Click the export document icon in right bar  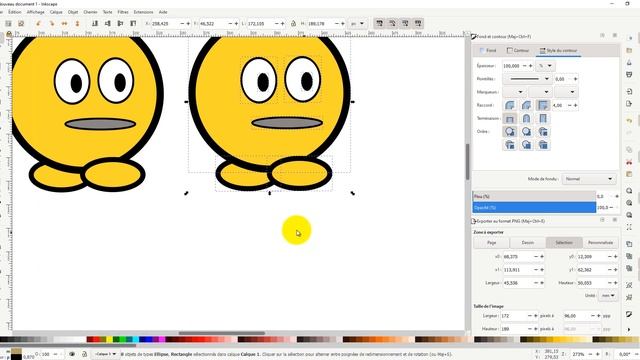tap(629, 104)
